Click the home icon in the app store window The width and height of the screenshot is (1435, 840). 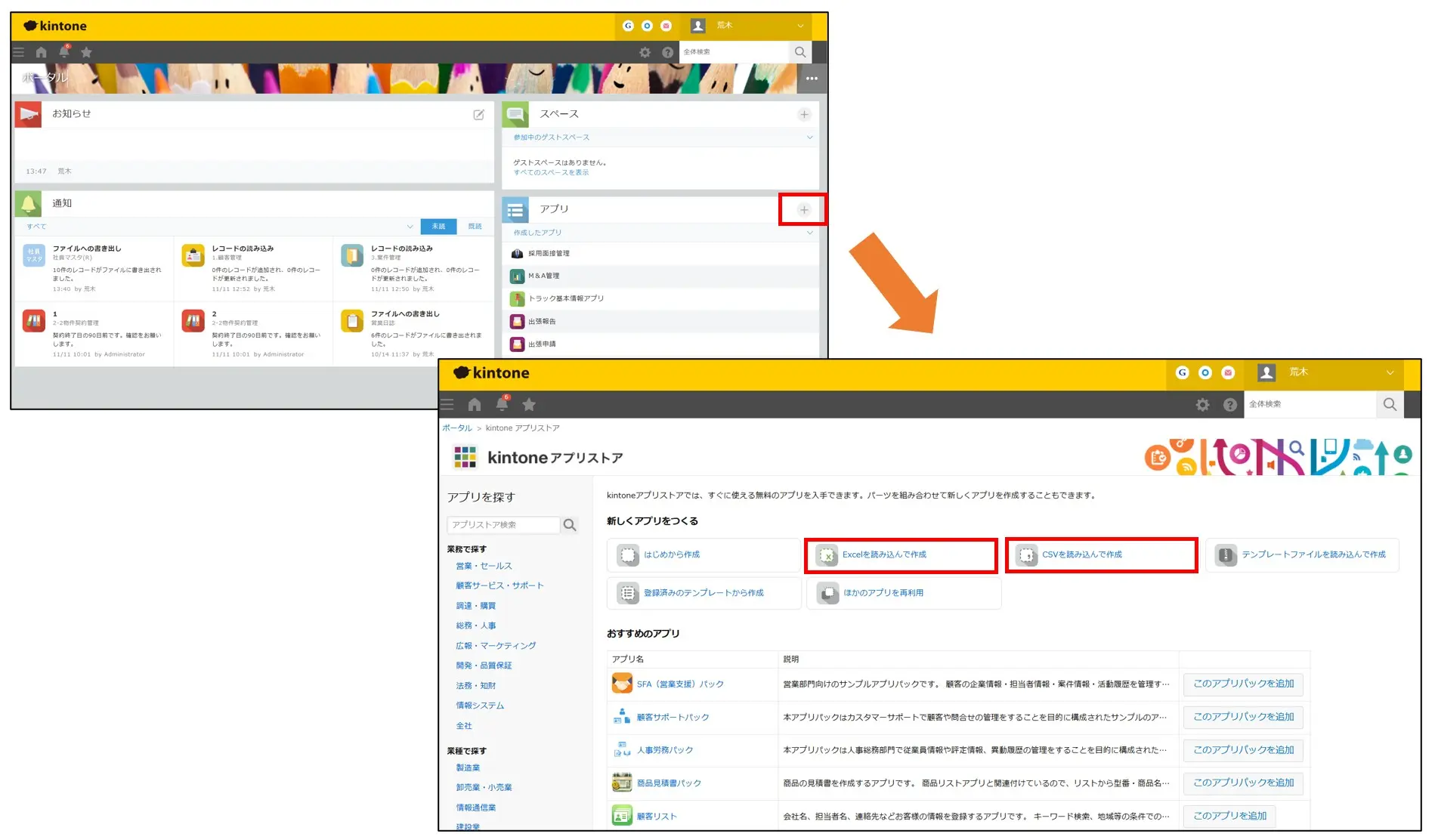[475, 405]
